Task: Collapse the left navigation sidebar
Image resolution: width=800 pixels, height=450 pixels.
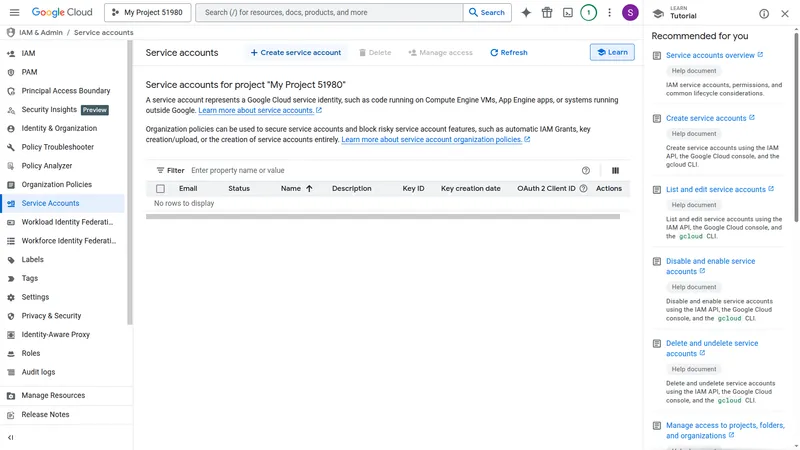Action: coord(11,437)
